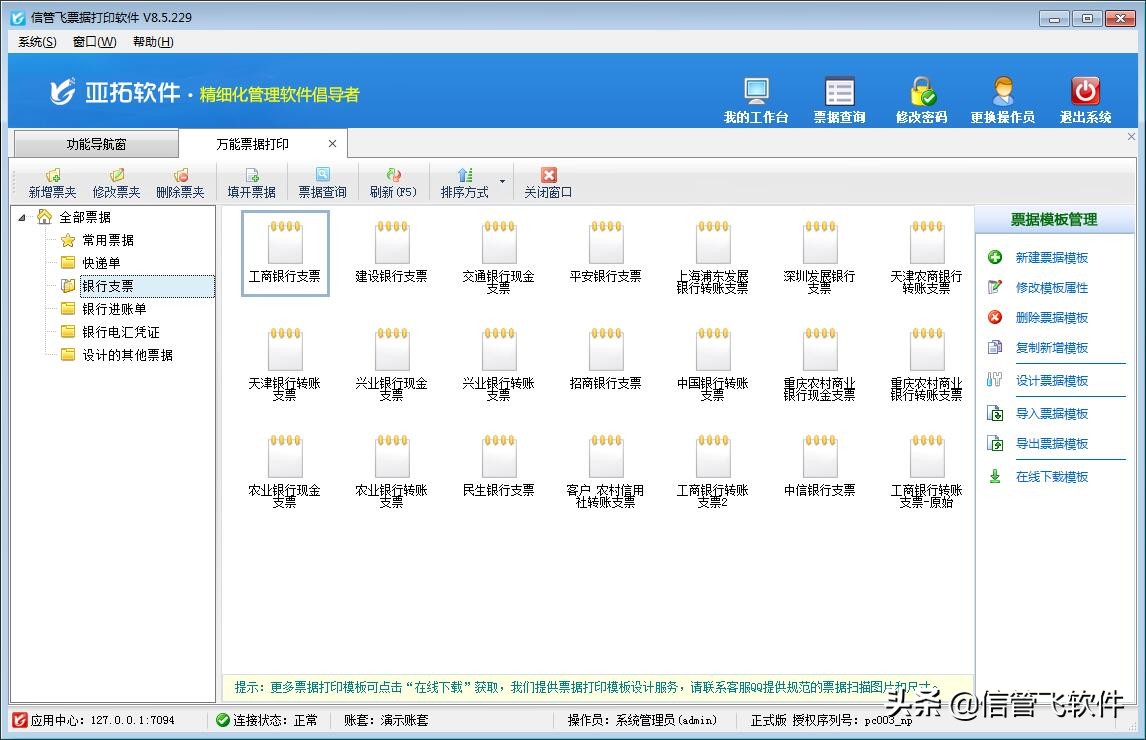This screenshot has width=1146, height=740.
Task: Click 修改模板属性 link
Action: (x=1052, y=287)
